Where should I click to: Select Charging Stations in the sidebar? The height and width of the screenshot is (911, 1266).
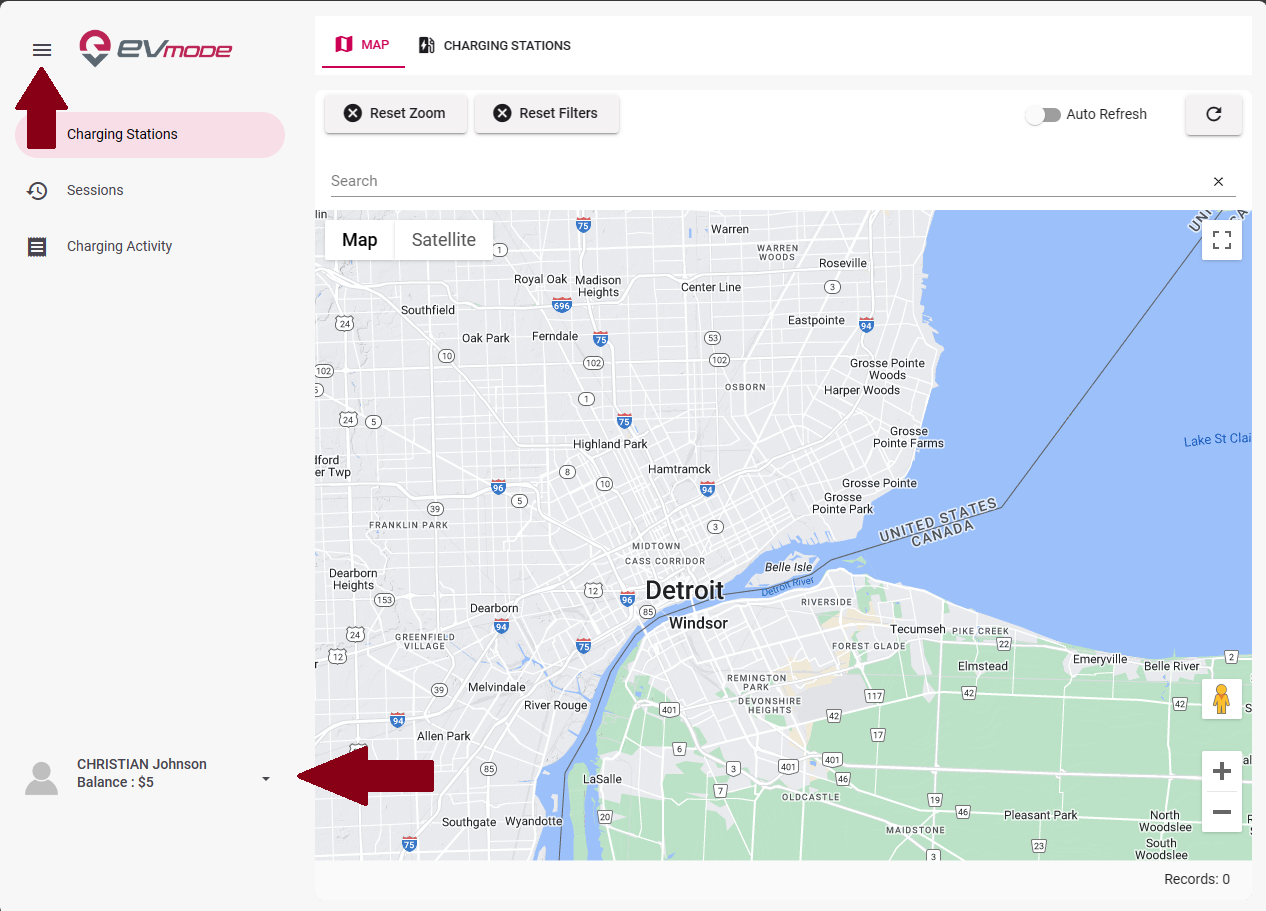pos(150,134)
